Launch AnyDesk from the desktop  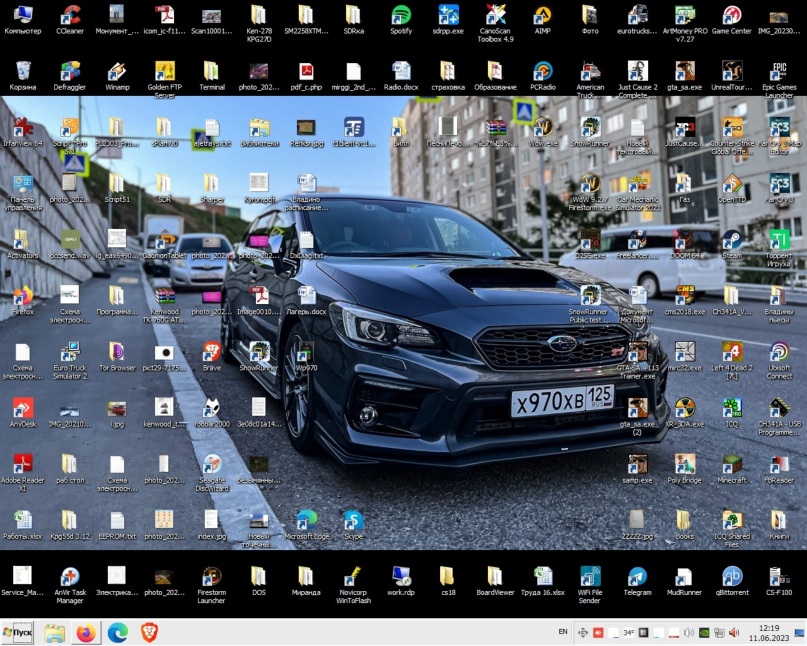tap(22, 408)
